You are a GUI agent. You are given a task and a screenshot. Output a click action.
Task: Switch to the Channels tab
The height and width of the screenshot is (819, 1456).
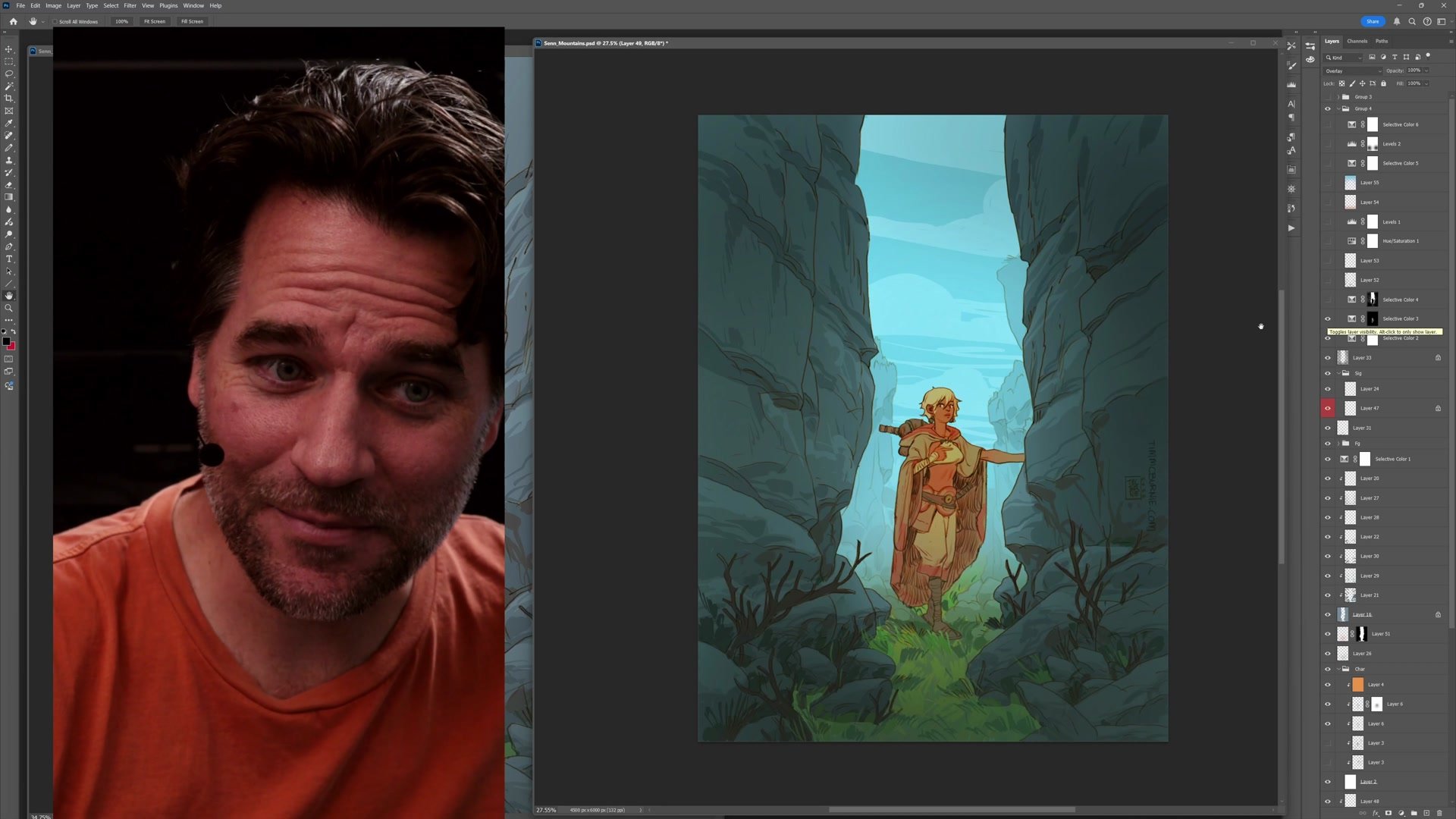(x=1357, y=41)
